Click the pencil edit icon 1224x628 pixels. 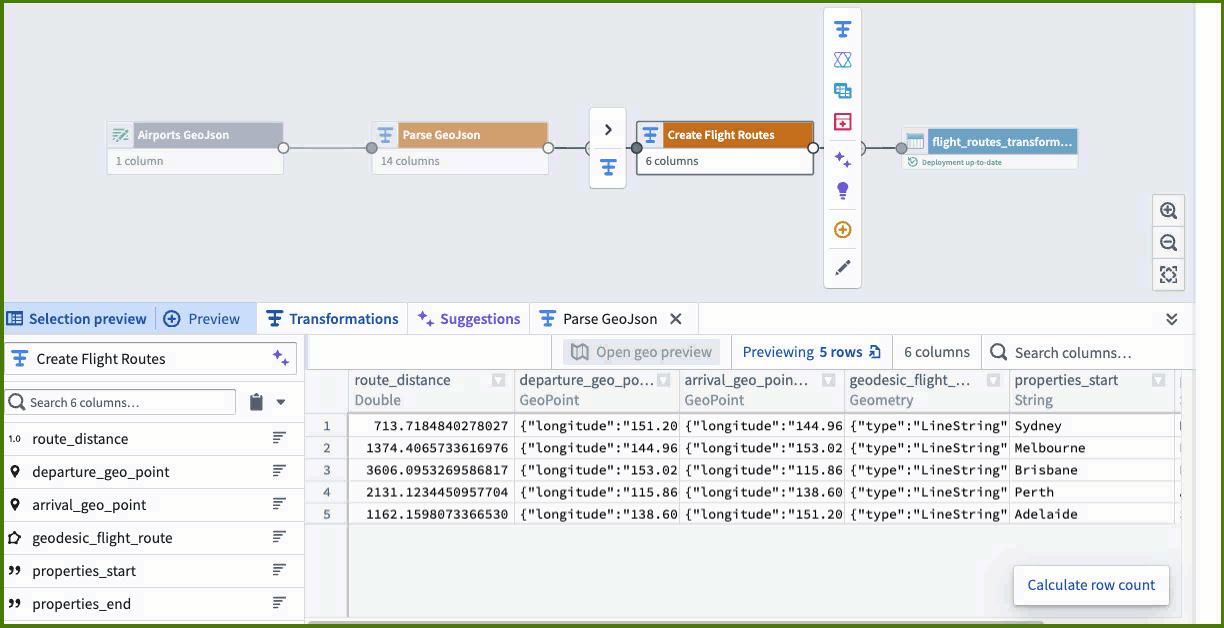(x=842, y=267)
